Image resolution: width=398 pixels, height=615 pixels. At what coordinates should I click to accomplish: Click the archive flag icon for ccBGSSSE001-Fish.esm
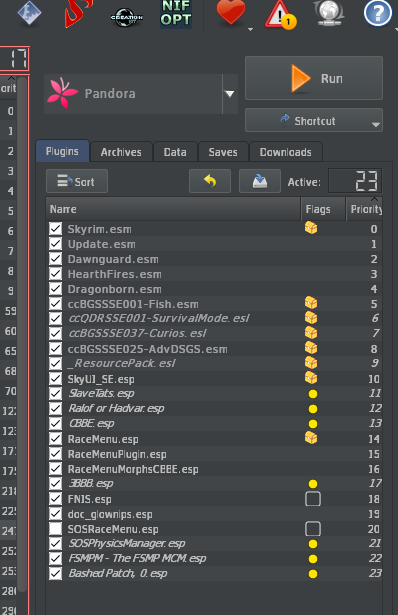[x=311, y=303]
